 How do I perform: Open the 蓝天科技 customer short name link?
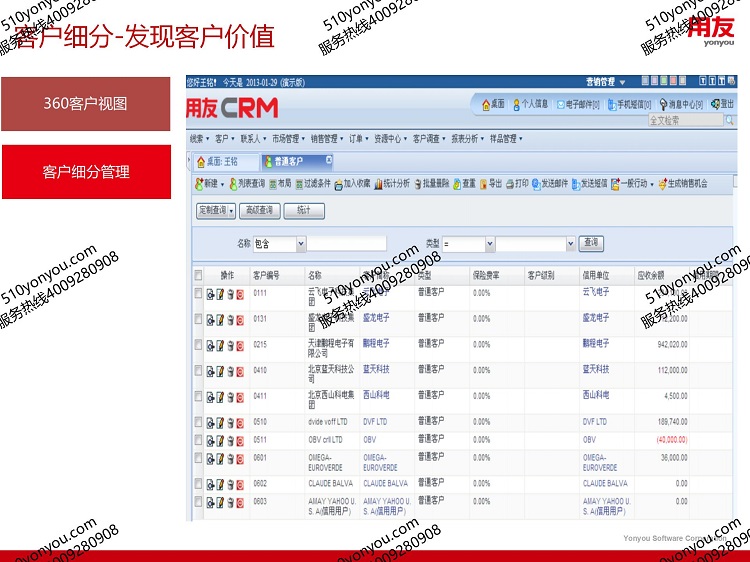(376, 369)
